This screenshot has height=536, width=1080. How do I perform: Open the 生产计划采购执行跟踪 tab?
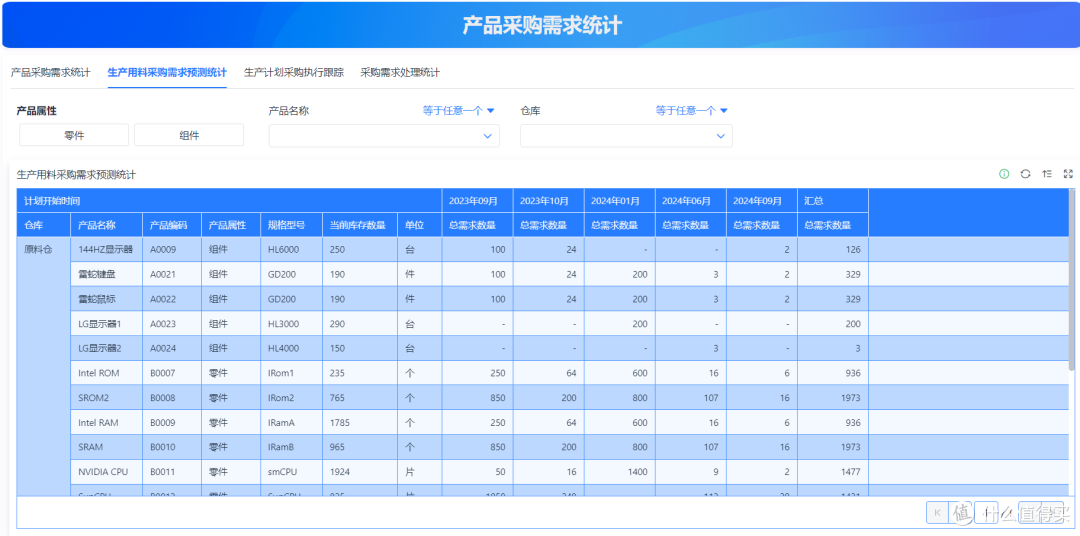point(293,72)
